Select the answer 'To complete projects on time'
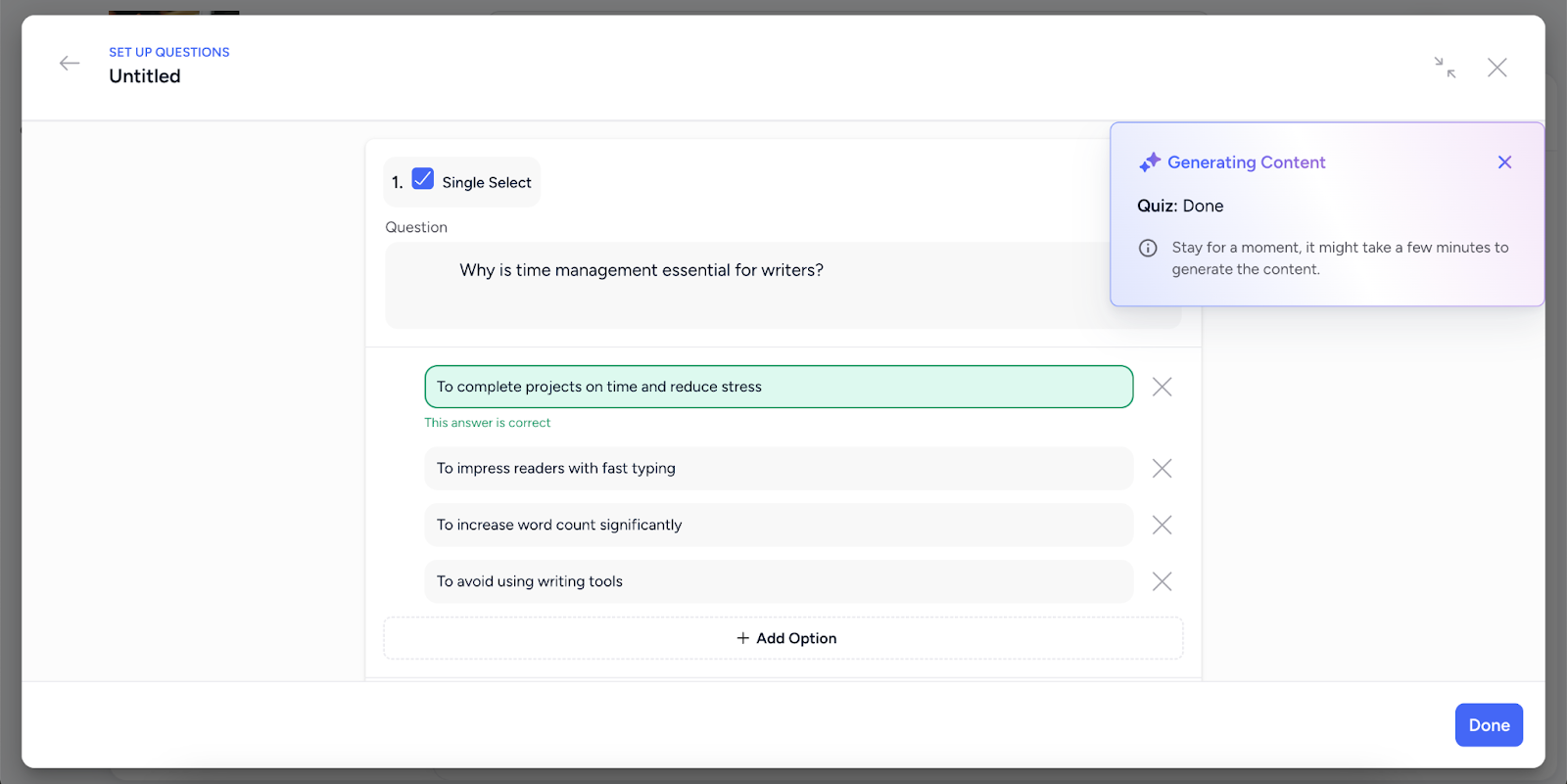The image size is (1567, 784). click(x=779, y=387)
